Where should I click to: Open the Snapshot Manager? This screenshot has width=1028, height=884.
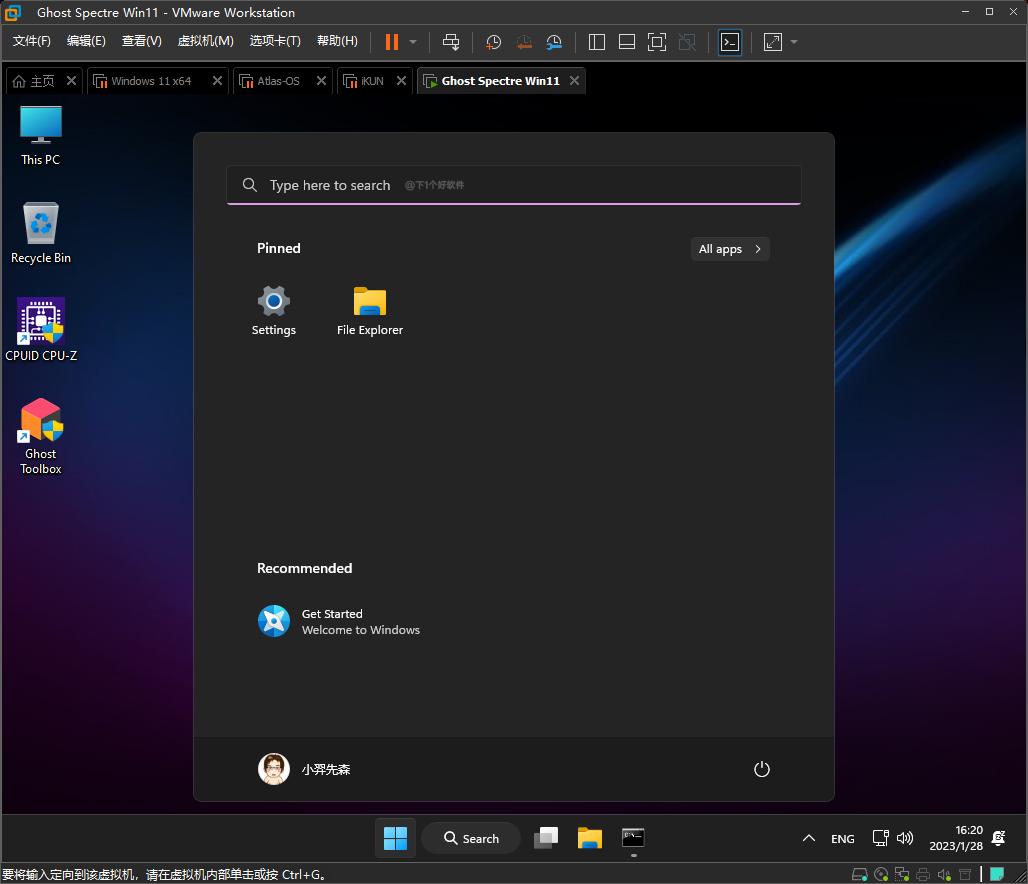coord(554,42)
